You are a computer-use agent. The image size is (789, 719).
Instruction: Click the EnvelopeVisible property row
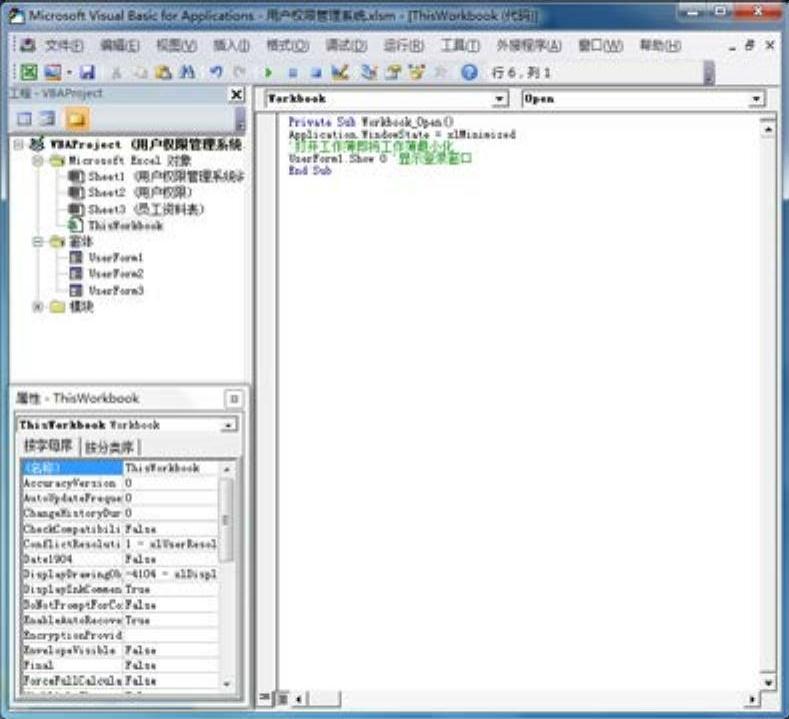pyautogui.click(x=120, y=650)
